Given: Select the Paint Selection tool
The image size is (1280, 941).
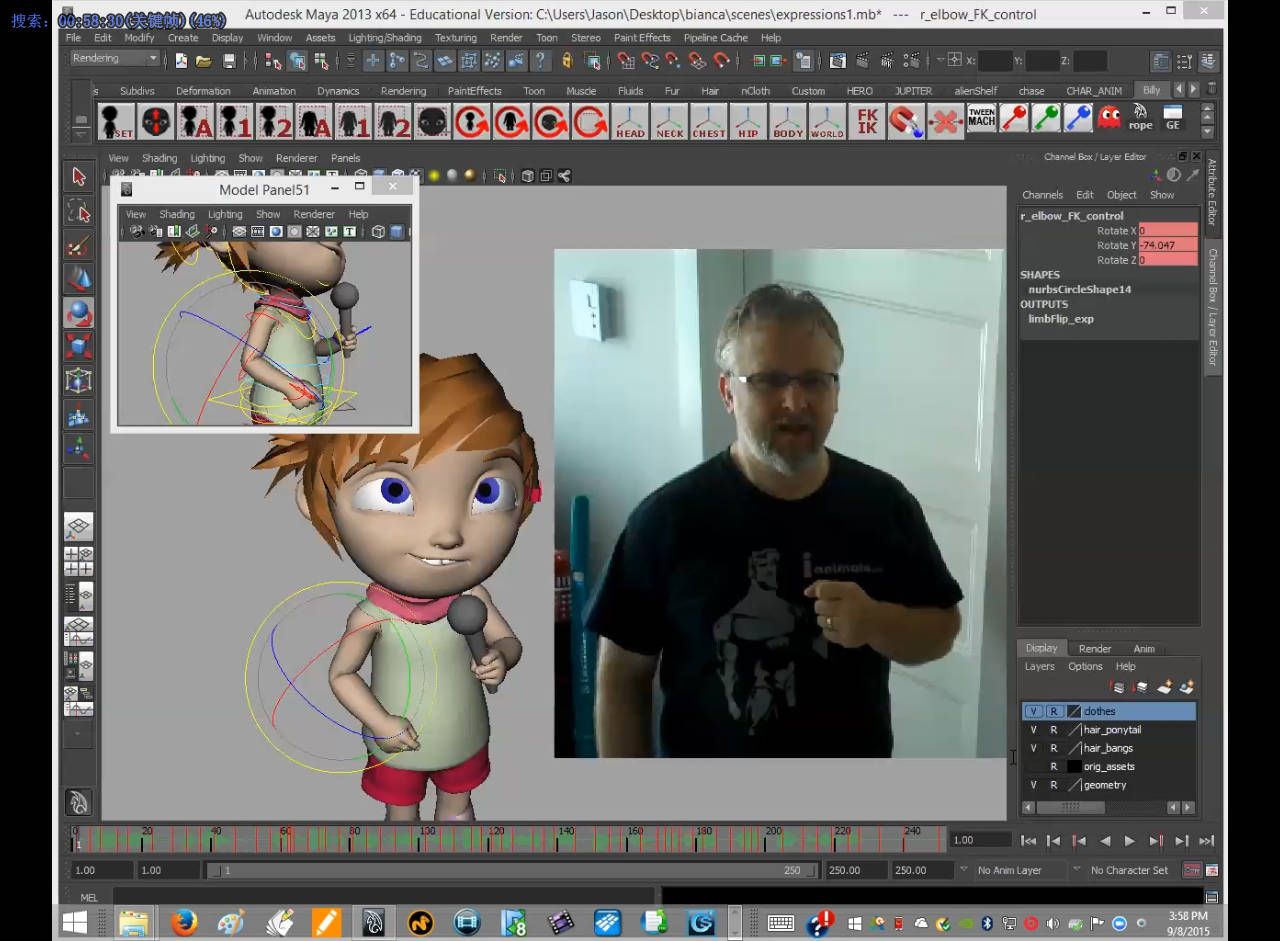Looking at the screenshot, I should click(x=79, y=245).
